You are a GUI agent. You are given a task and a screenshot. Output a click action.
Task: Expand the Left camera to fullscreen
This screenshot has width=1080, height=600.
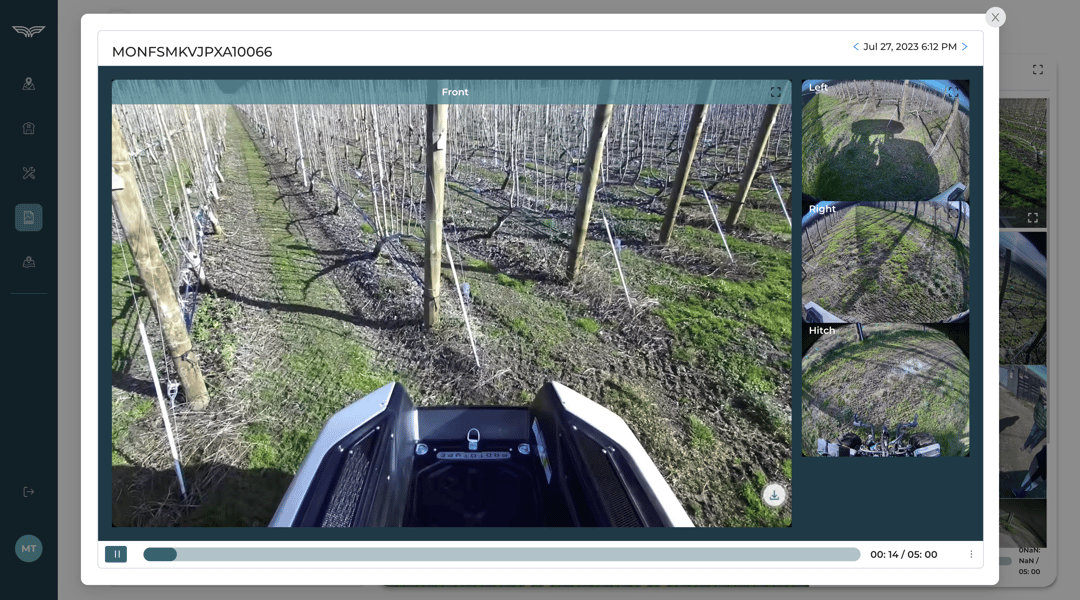click(953, 93)
